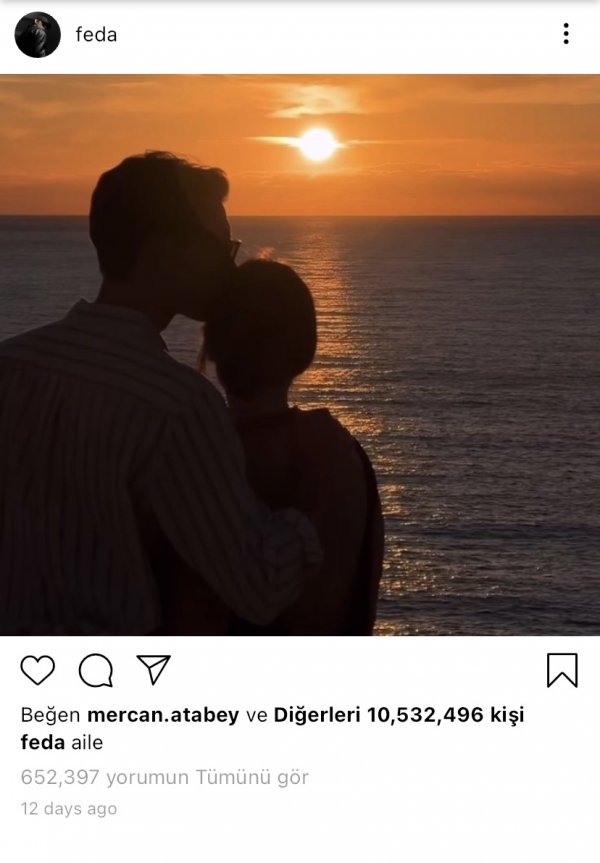The image size is (600, 863).
Task: Click the feda username in the caption
Action: (42, 743)
